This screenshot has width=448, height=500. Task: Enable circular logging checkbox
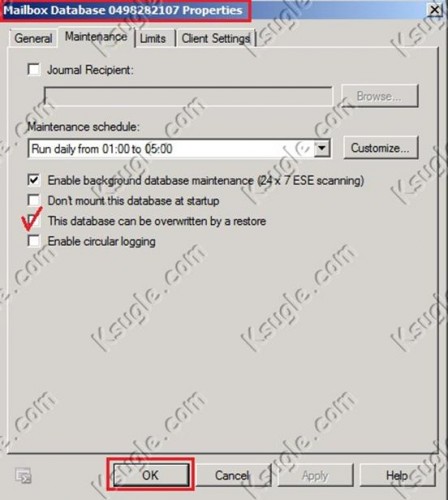[34, 241]
